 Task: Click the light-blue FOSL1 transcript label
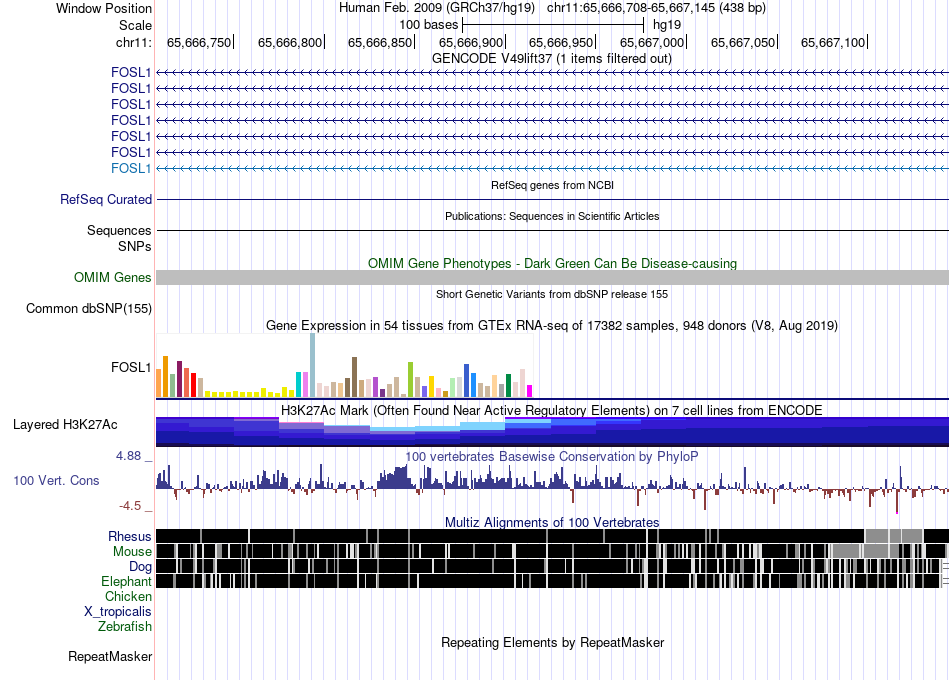(x=131, y=168)
